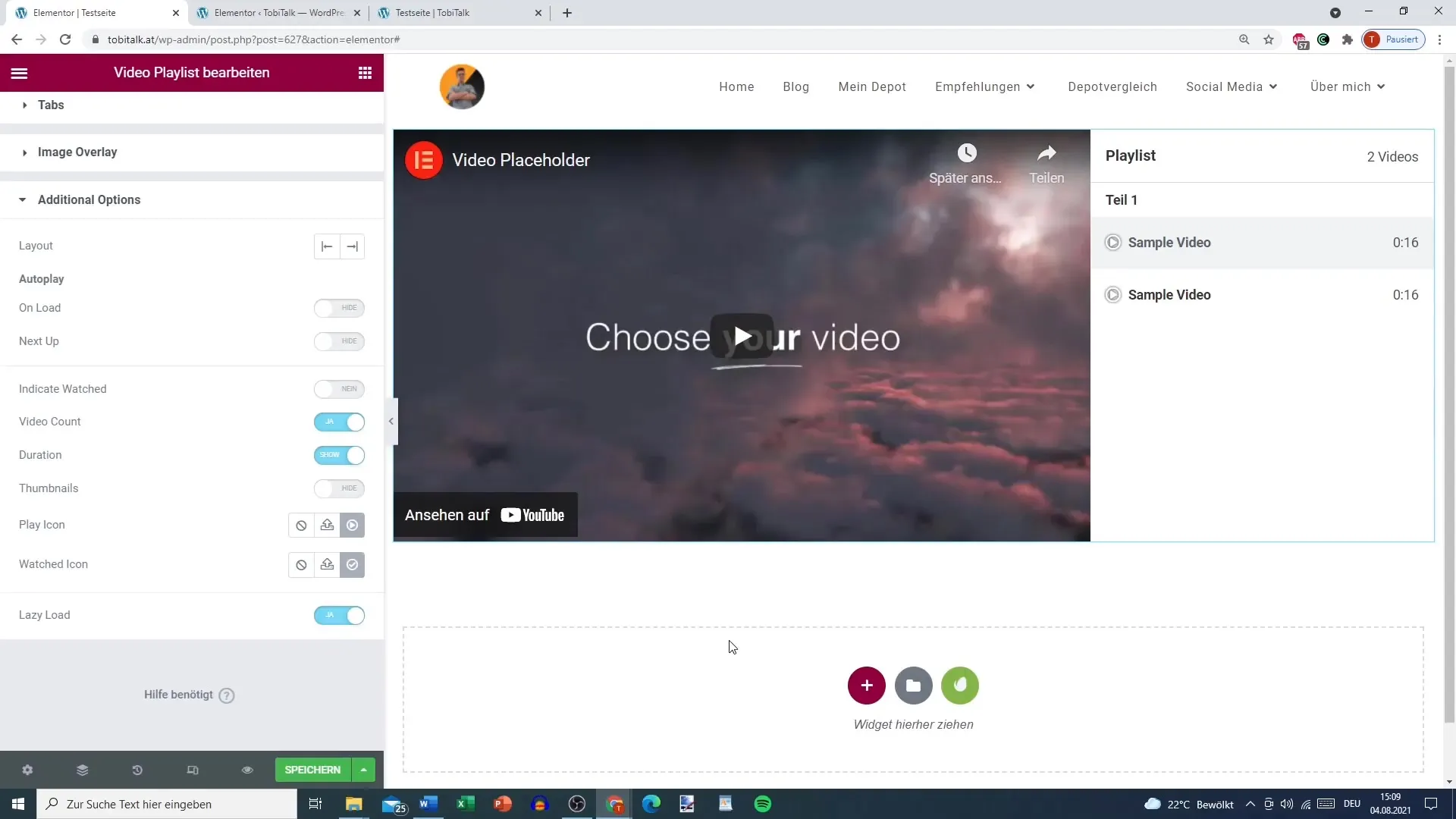Screen dimensions: 1456x819
Task: Reload the browser page
Action: (65, 39)
